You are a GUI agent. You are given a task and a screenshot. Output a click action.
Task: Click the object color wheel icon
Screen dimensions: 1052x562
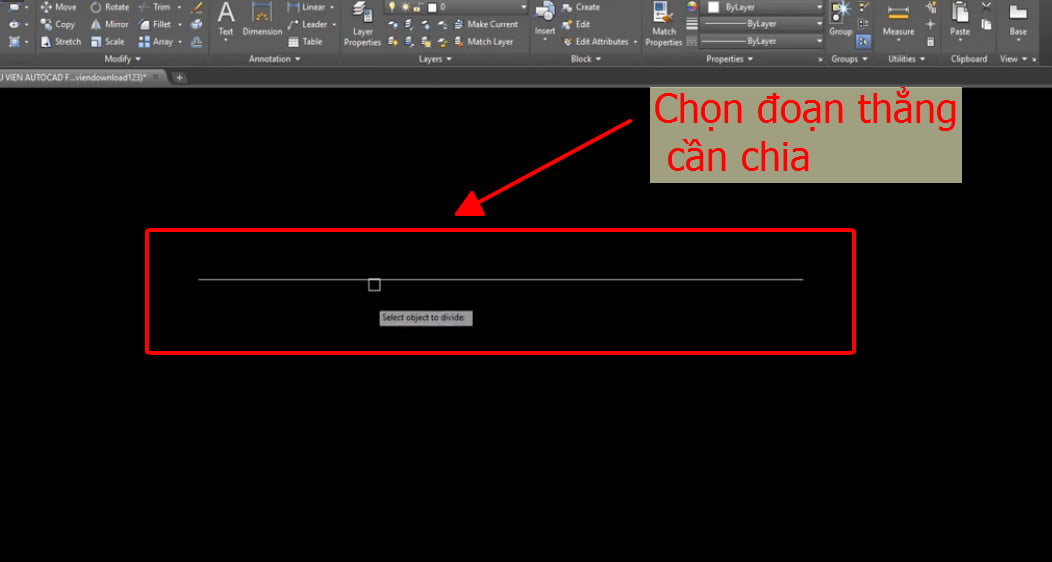point(692,7)
